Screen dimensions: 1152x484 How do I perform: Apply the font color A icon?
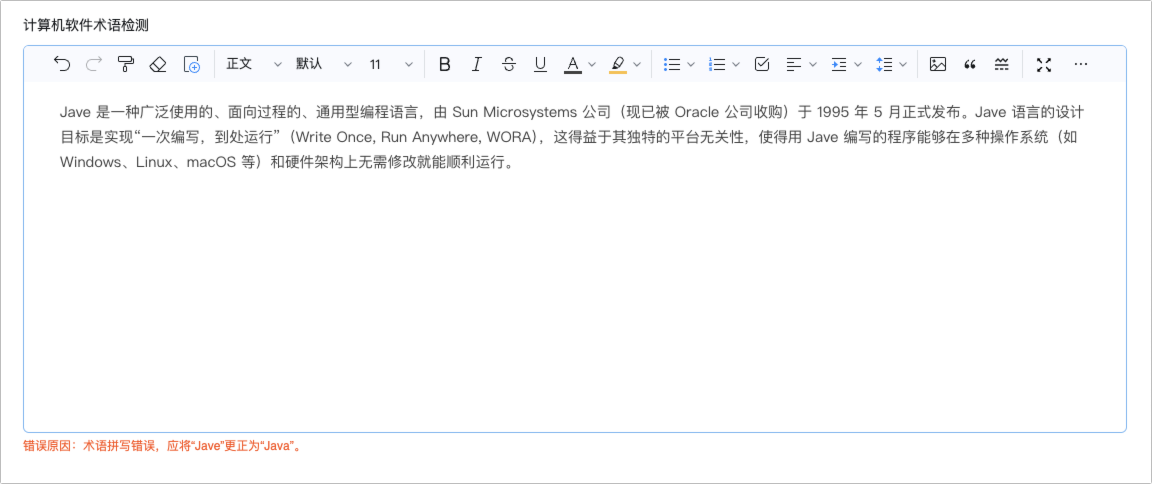pos(573,64)
